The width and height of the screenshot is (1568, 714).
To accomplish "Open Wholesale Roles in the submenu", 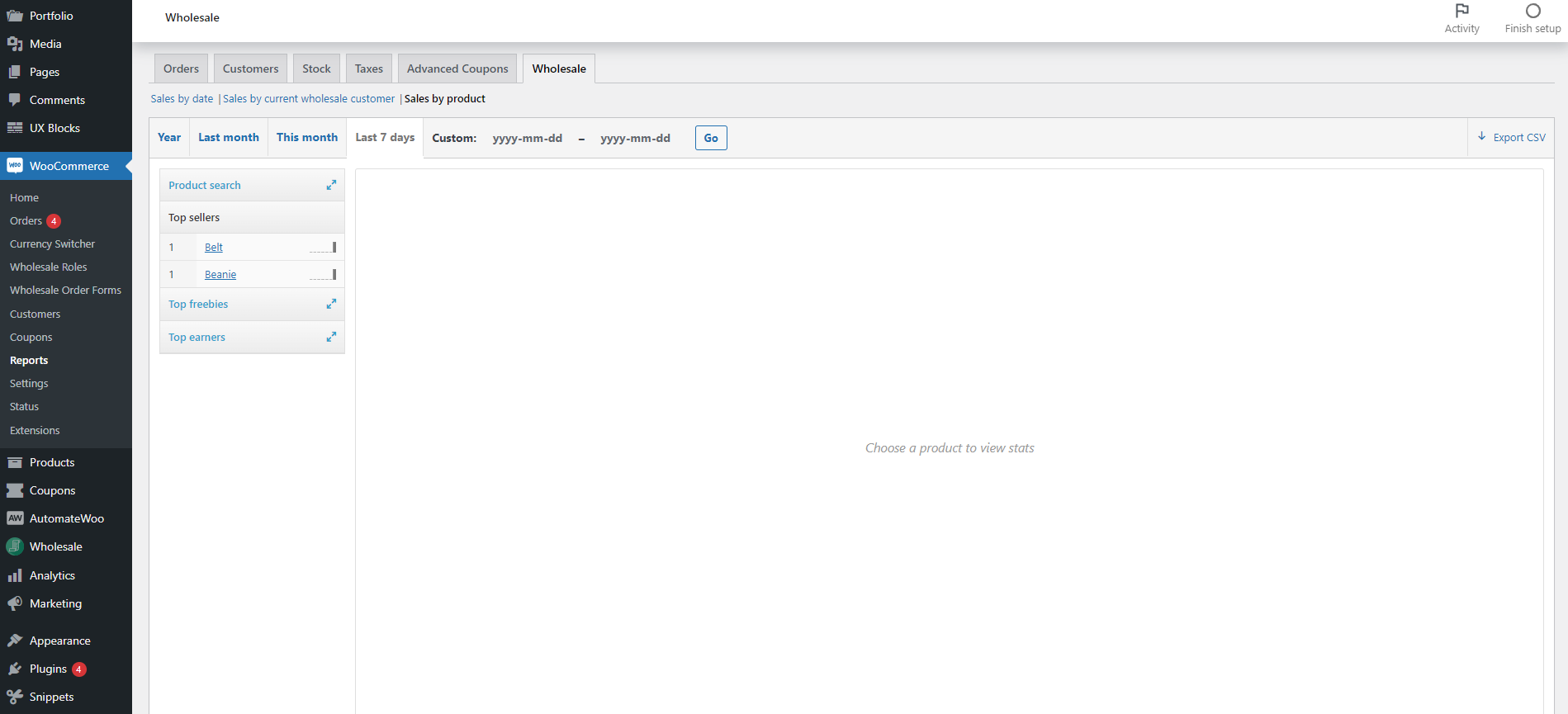I will pyautogui.click(x=48, y=267).
